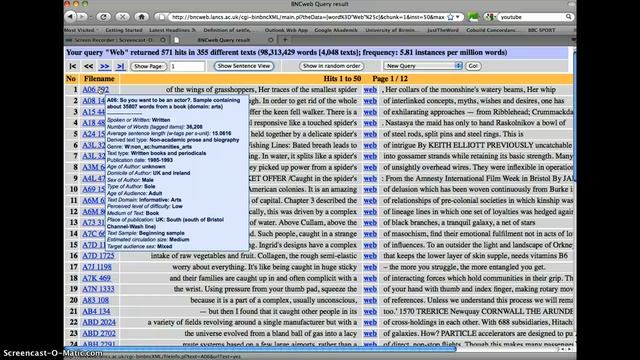The image size is (640, 360).
Task: Click the web link in row 1
Action: coord(370,89)
